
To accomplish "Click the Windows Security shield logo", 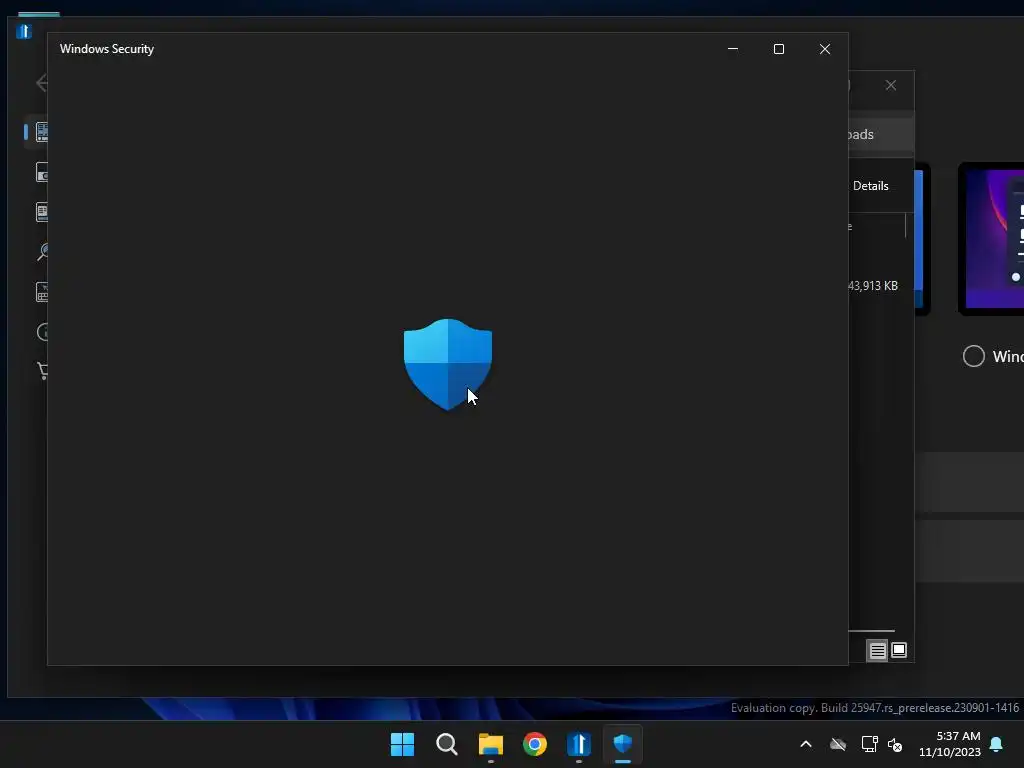I will (448, 364).
